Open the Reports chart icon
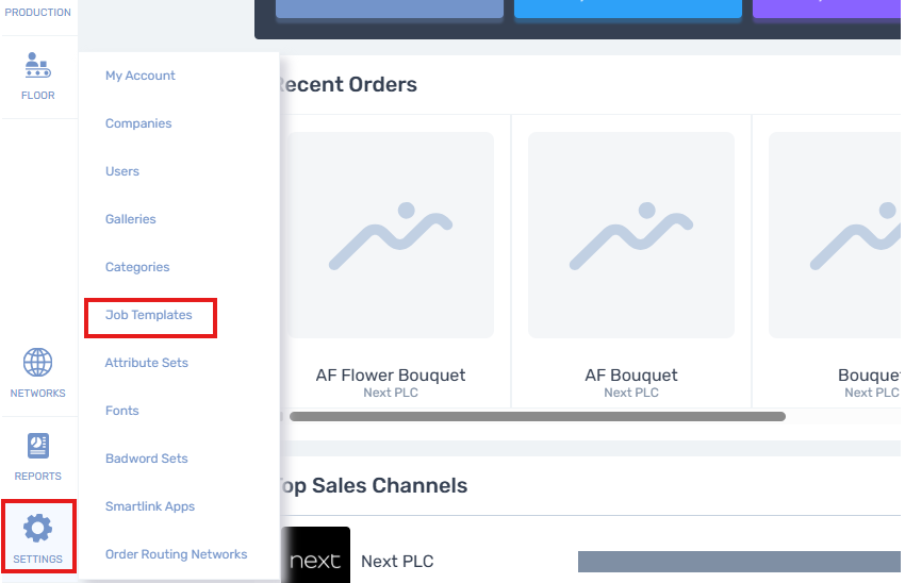Image resolution: width=901 pixels, height=583 pixels. (x=38, y=446)
